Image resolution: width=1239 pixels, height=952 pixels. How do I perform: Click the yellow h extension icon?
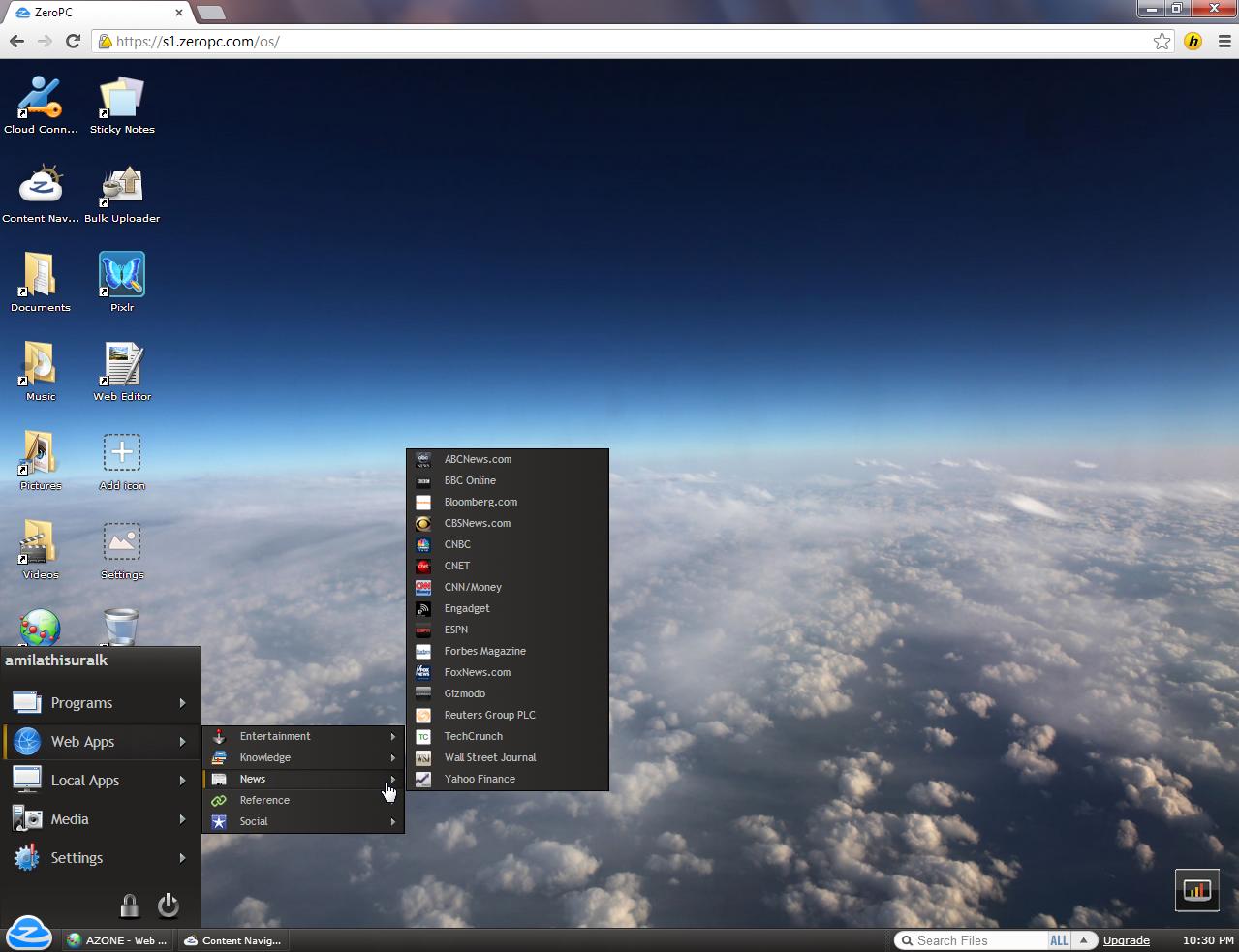pyautogui.click(x=1193, y=41)
